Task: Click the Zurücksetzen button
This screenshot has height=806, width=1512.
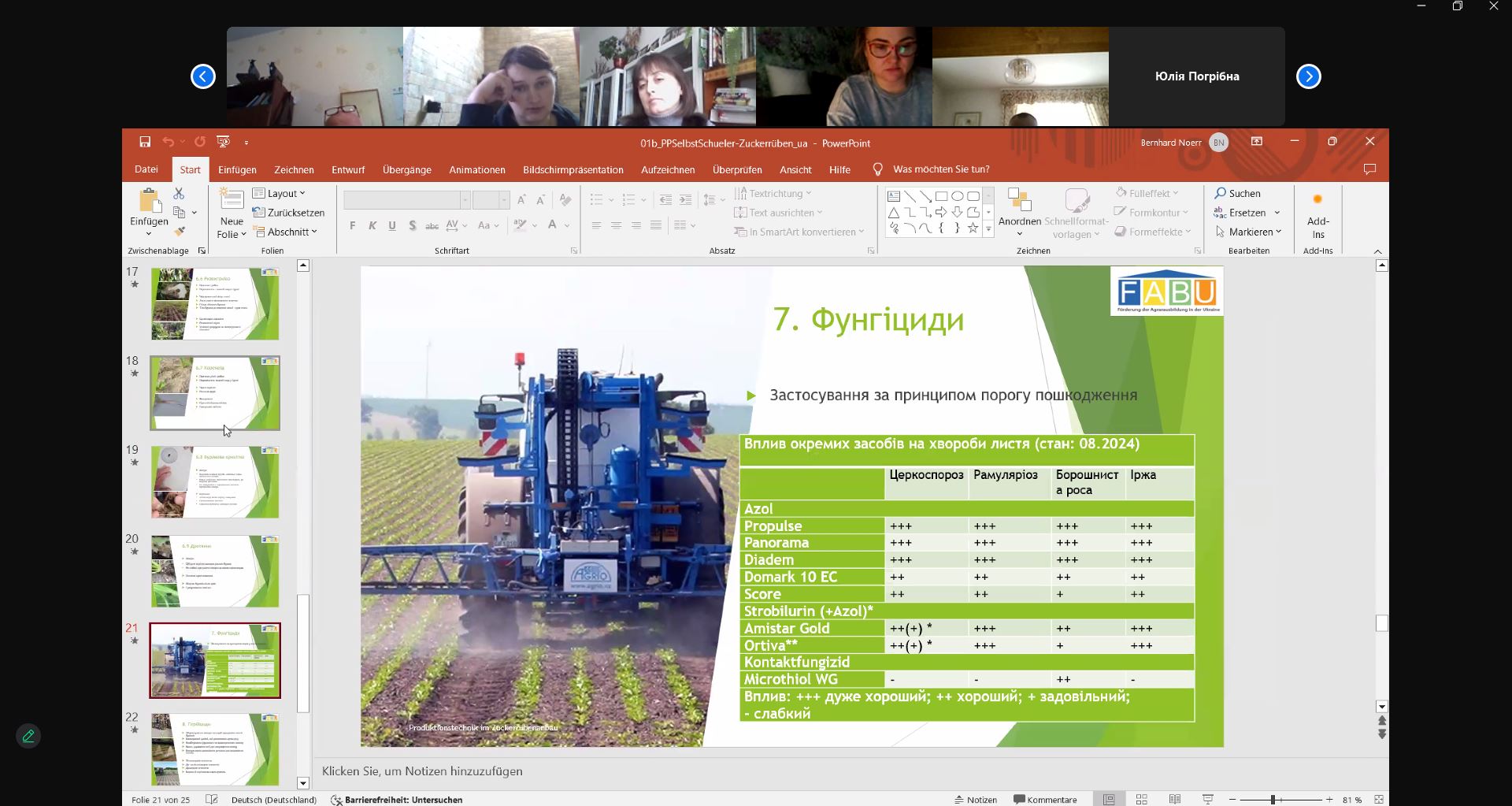Action: click(288, 213)
